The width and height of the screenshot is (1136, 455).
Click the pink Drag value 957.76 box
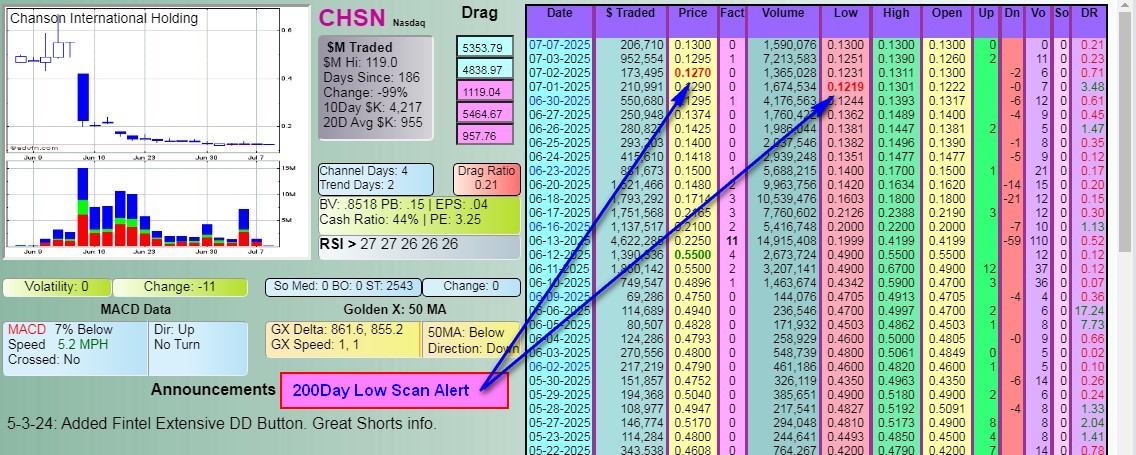(x=485, y=135)
